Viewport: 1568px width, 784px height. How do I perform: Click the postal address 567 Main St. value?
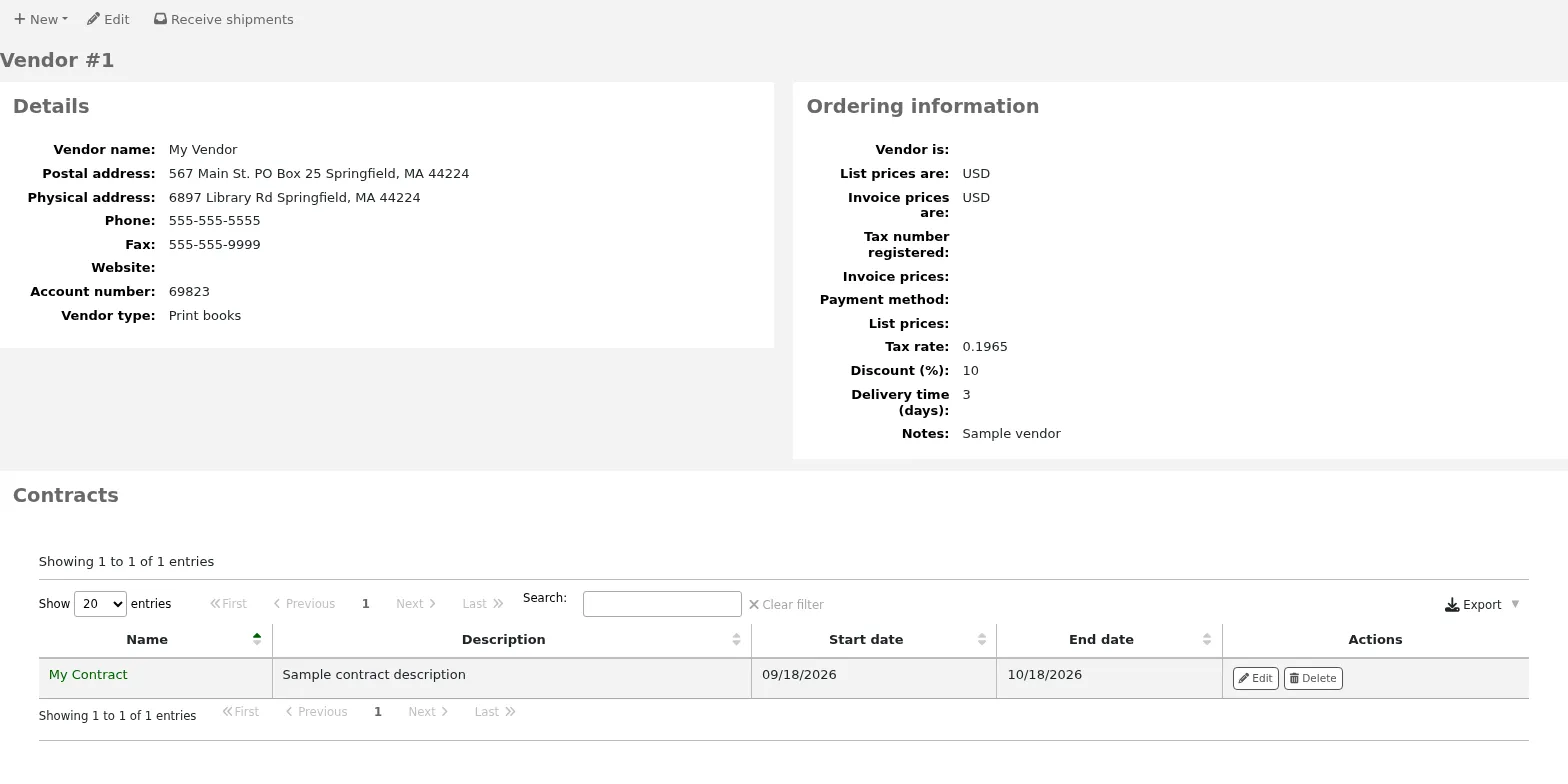point(319,174)
